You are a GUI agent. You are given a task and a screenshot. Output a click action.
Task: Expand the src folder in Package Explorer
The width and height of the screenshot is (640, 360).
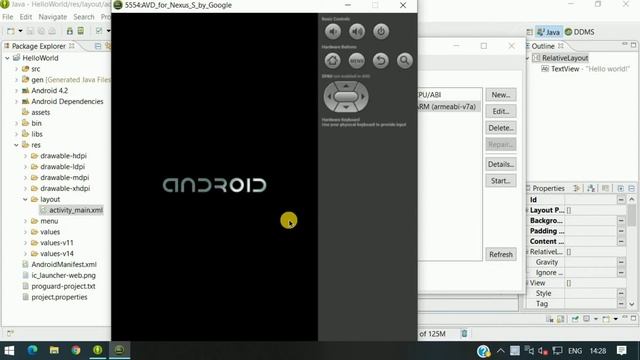point(16,69)
